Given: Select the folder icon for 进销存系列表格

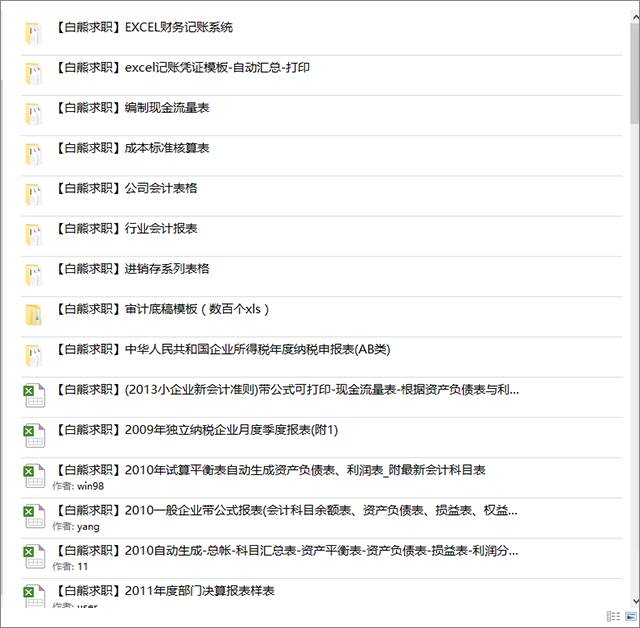Looking at the screenshot, I should point(33,275).
